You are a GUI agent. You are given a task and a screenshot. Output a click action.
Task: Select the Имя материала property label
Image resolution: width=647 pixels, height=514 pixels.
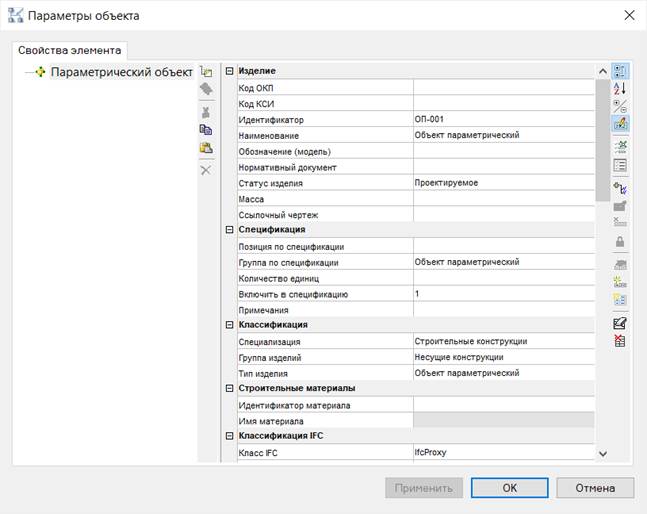click(x=271, y=421)
